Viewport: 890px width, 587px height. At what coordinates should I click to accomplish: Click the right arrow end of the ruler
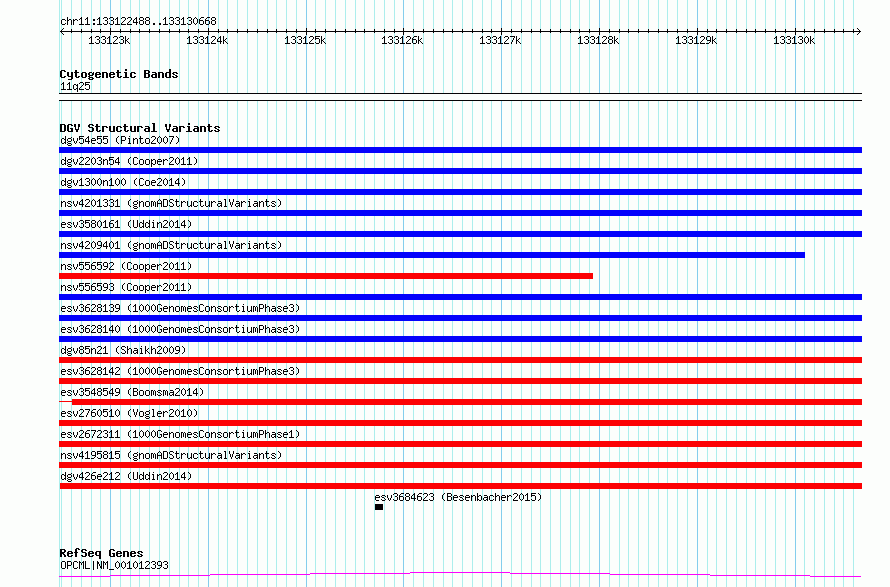point(859,31)
